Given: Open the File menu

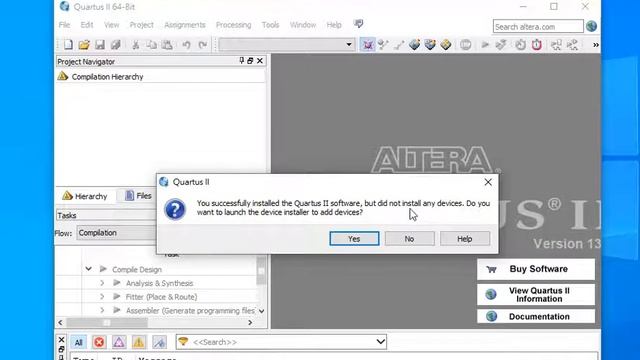Looking at the screenshot, I should pyautogui.click(x=64, y=25).
